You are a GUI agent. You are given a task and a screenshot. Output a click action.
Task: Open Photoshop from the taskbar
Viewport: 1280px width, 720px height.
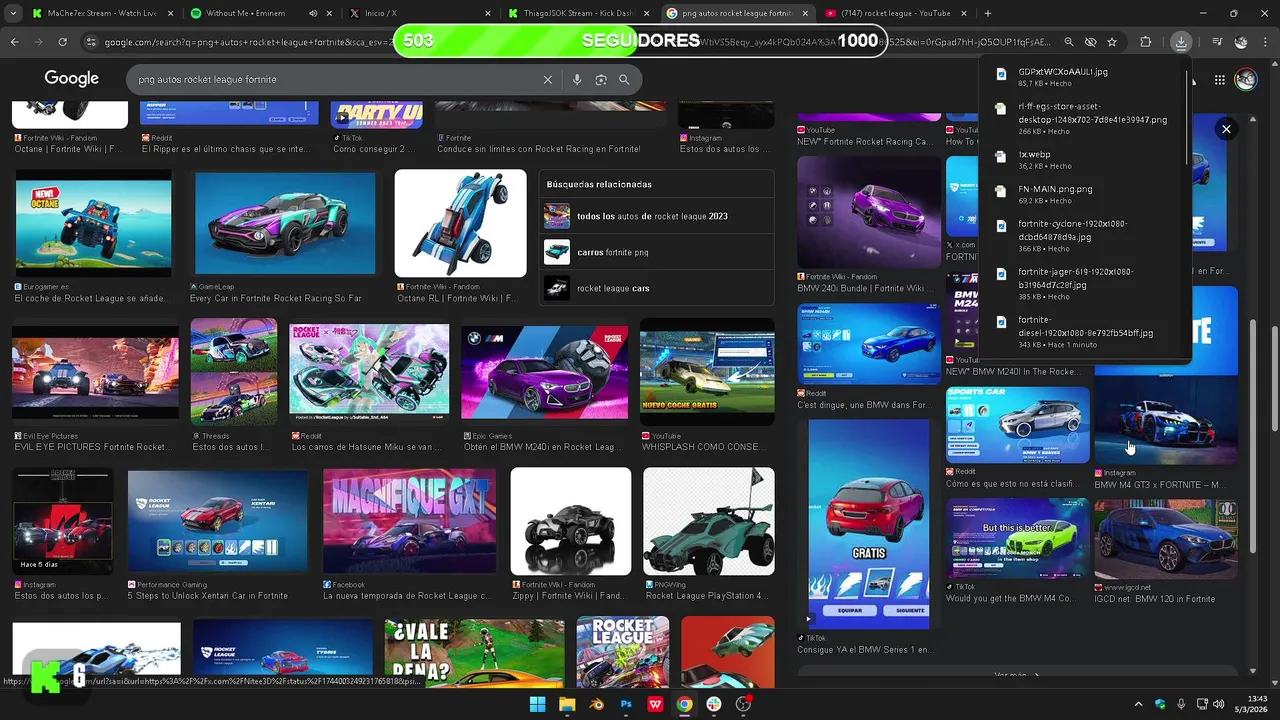(626, 704)
